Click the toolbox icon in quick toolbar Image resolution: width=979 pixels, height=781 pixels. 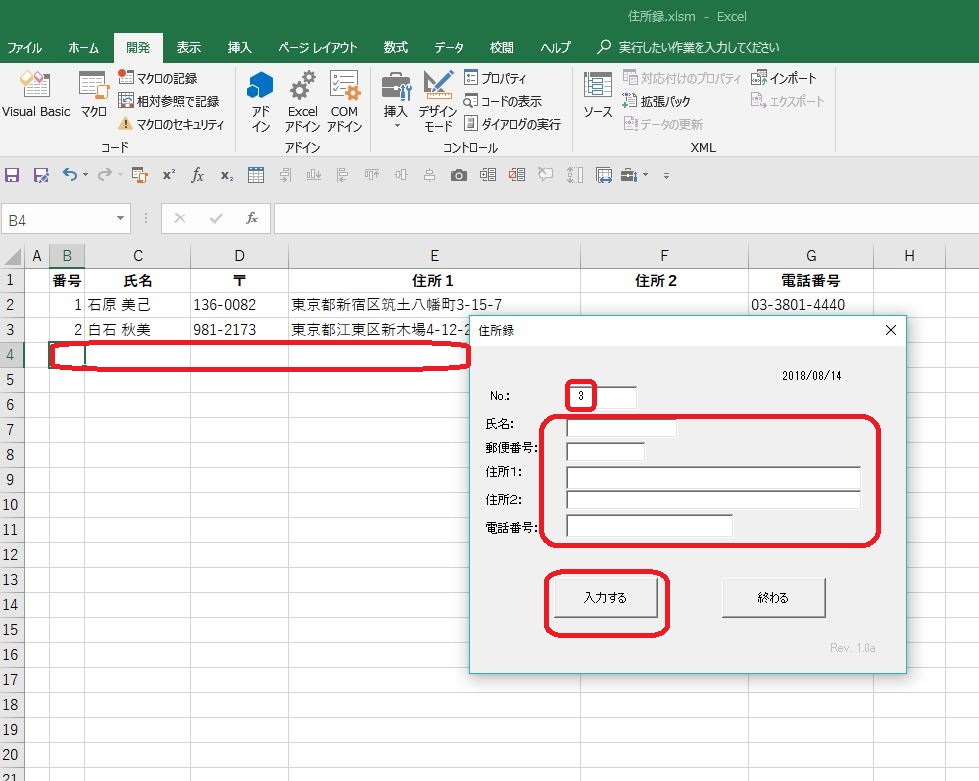coord(629,175)
